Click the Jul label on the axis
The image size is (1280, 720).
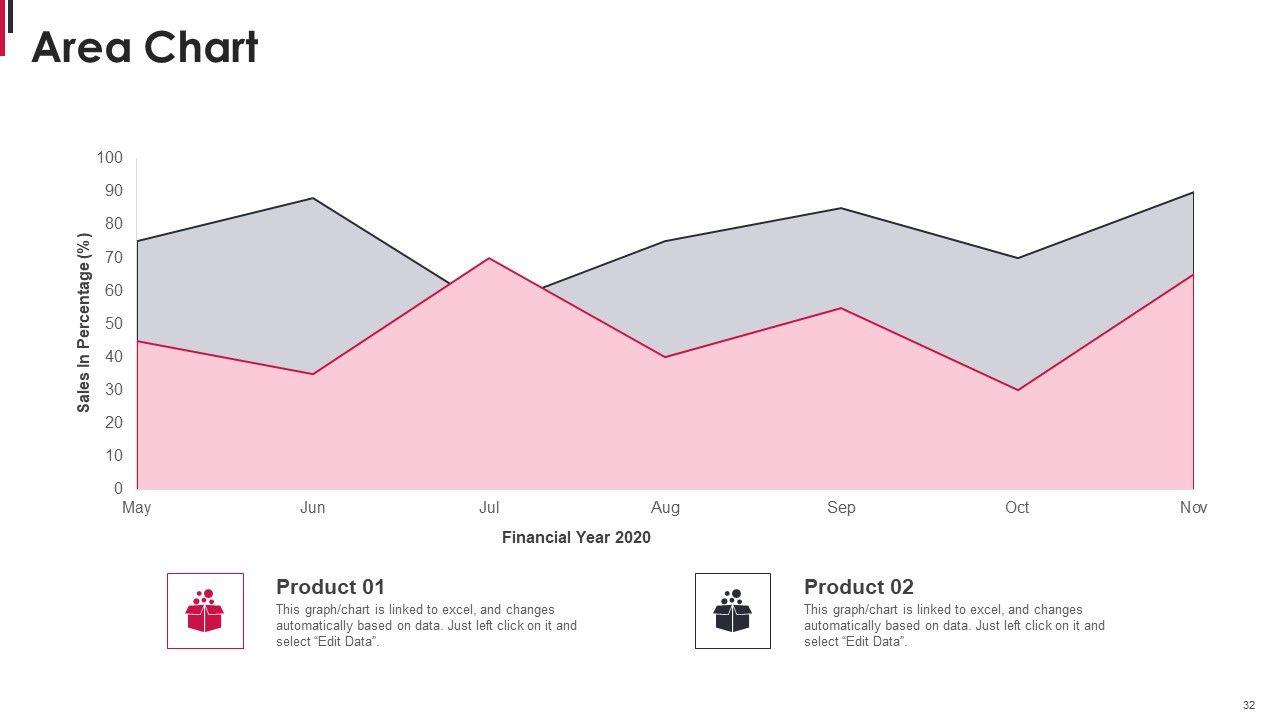(x=489, y=508)
